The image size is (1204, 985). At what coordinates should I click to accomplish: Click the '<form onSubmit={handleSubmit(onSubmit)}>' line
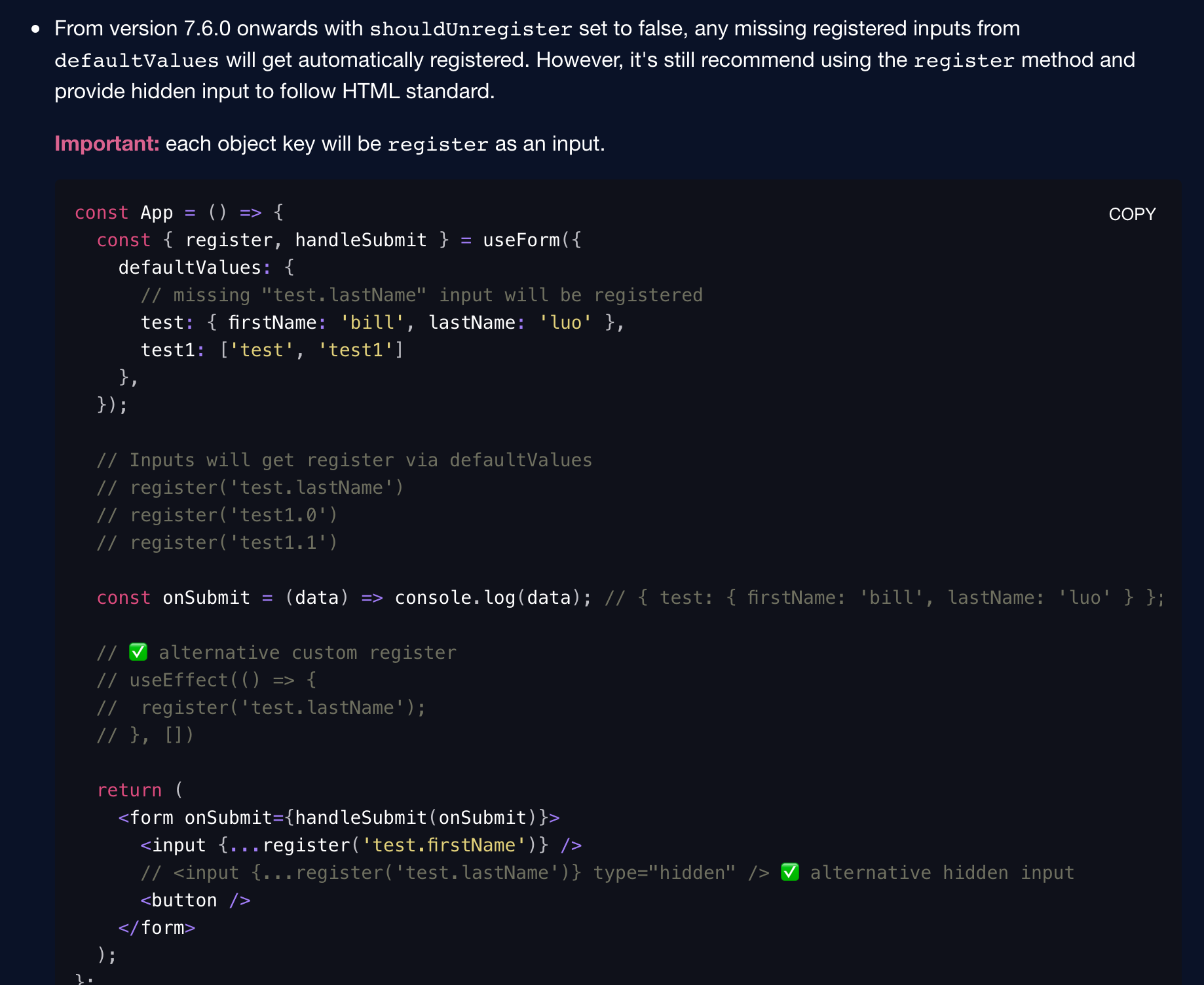pyautogui.click(x=339, y=818)
